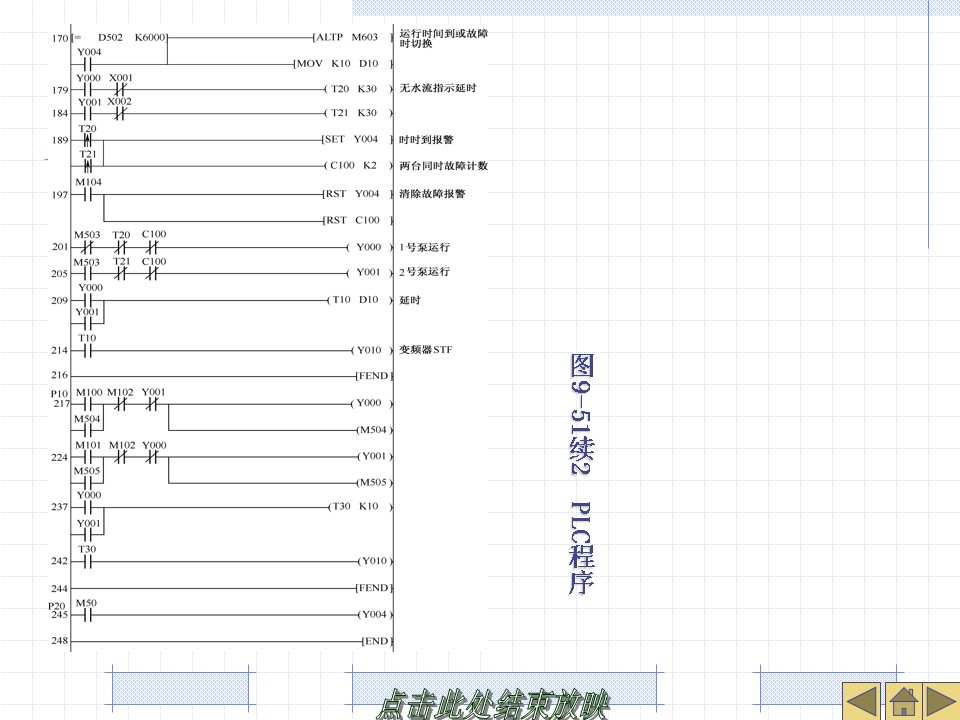The height and width of the screenshot is (720, 960).
Task: Select the C100 K2 counter coil
Action: [x=355, y=165]
